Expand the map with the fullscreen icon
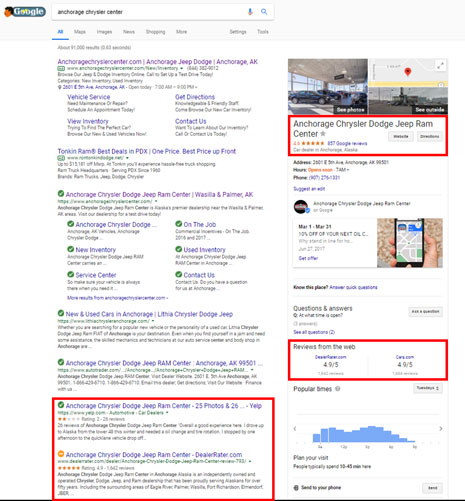 [440, 66]
